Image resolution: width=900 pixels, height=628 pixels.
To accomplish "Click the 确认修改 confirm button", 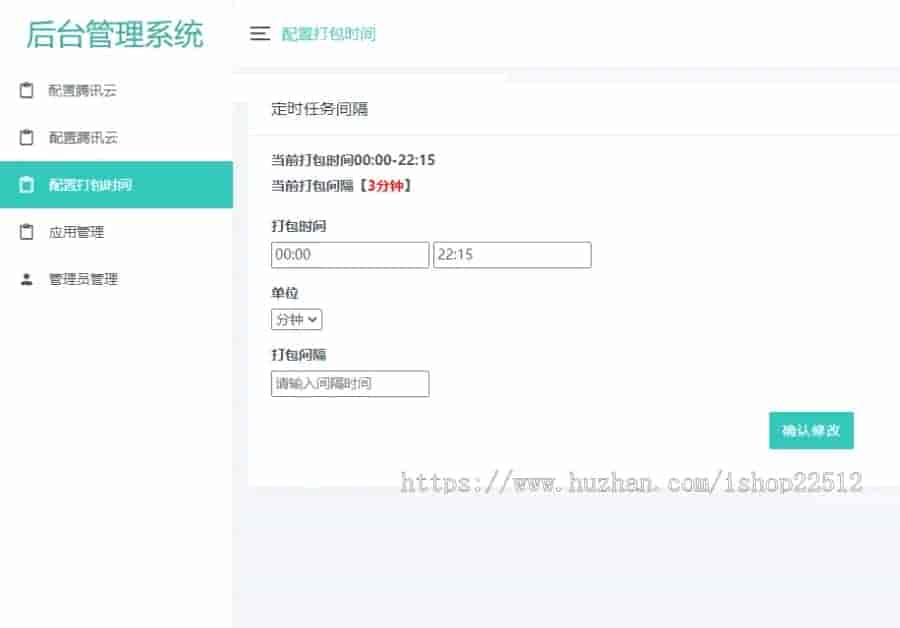I will pyautogui.click(x=811, y=431).
